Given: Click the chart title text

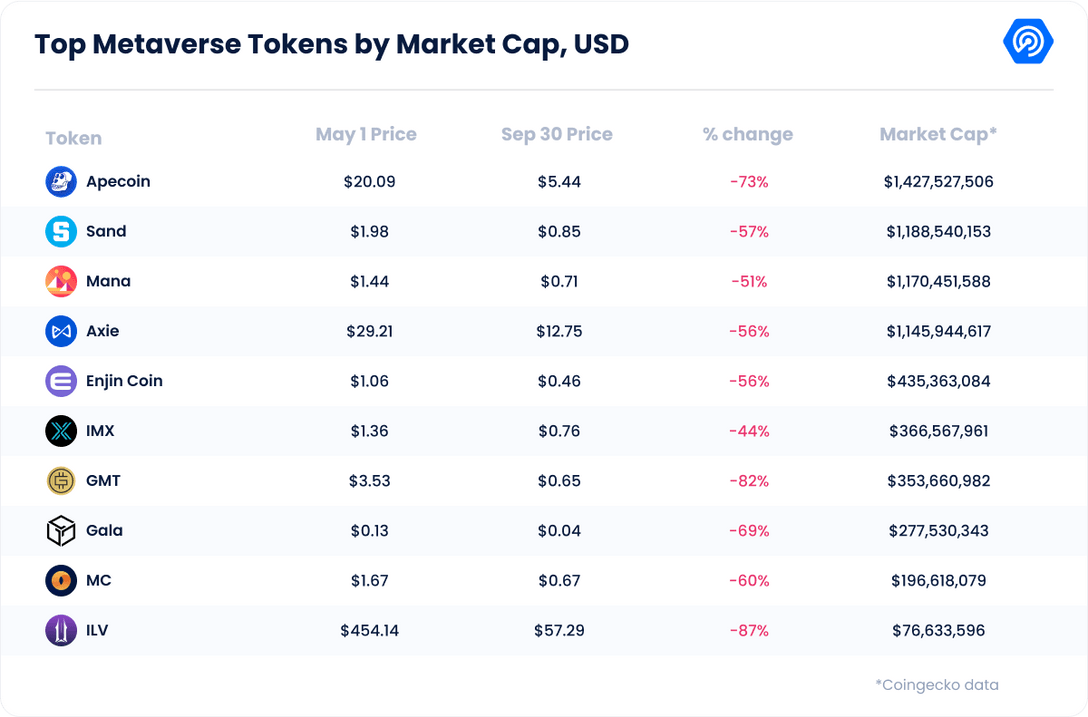Looking at the screenshot, I should [x=332, y=45].
